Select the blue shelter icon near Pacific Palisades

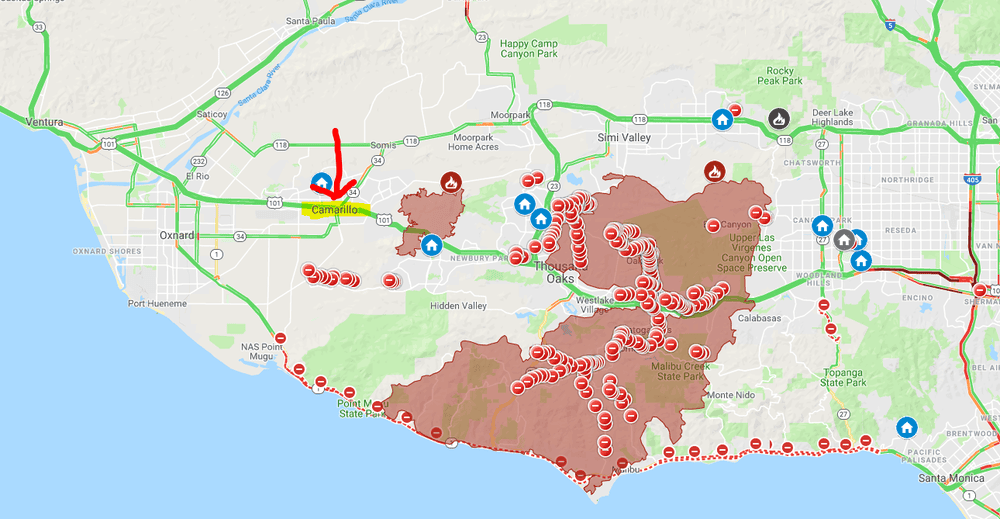point(906,427)
